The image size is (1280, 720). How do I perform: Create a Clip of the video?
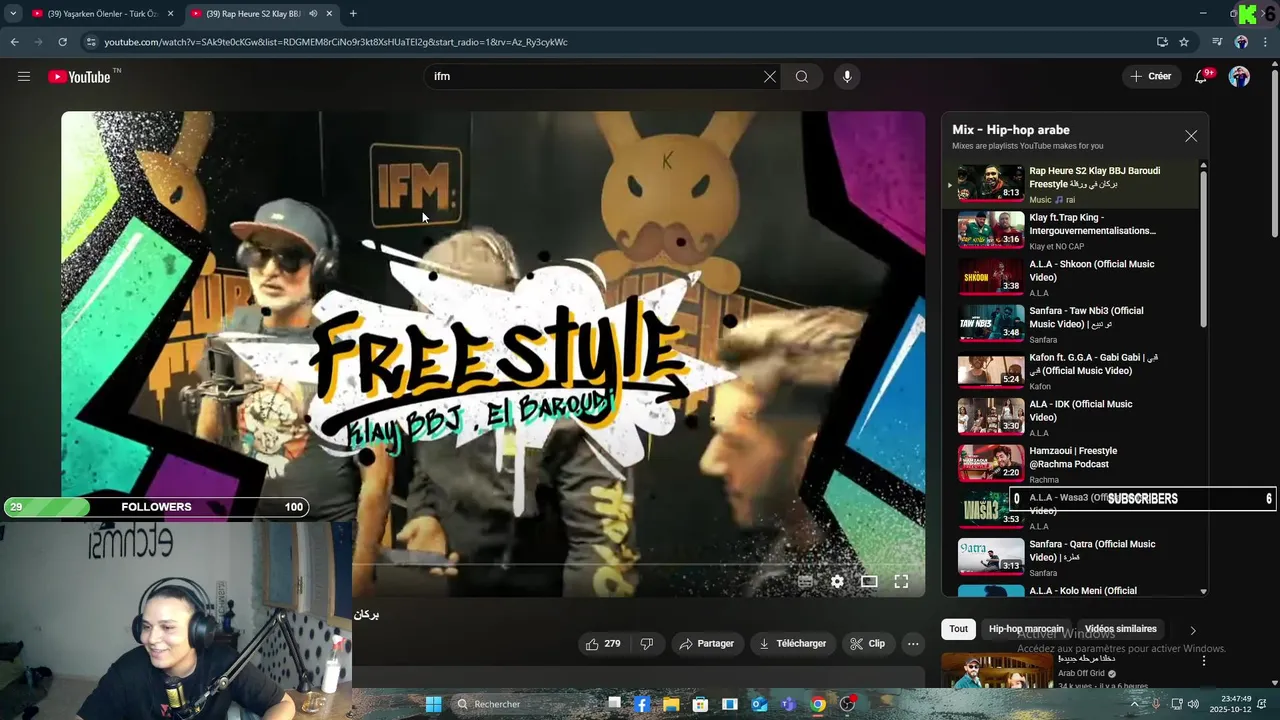tap(868, 644)
